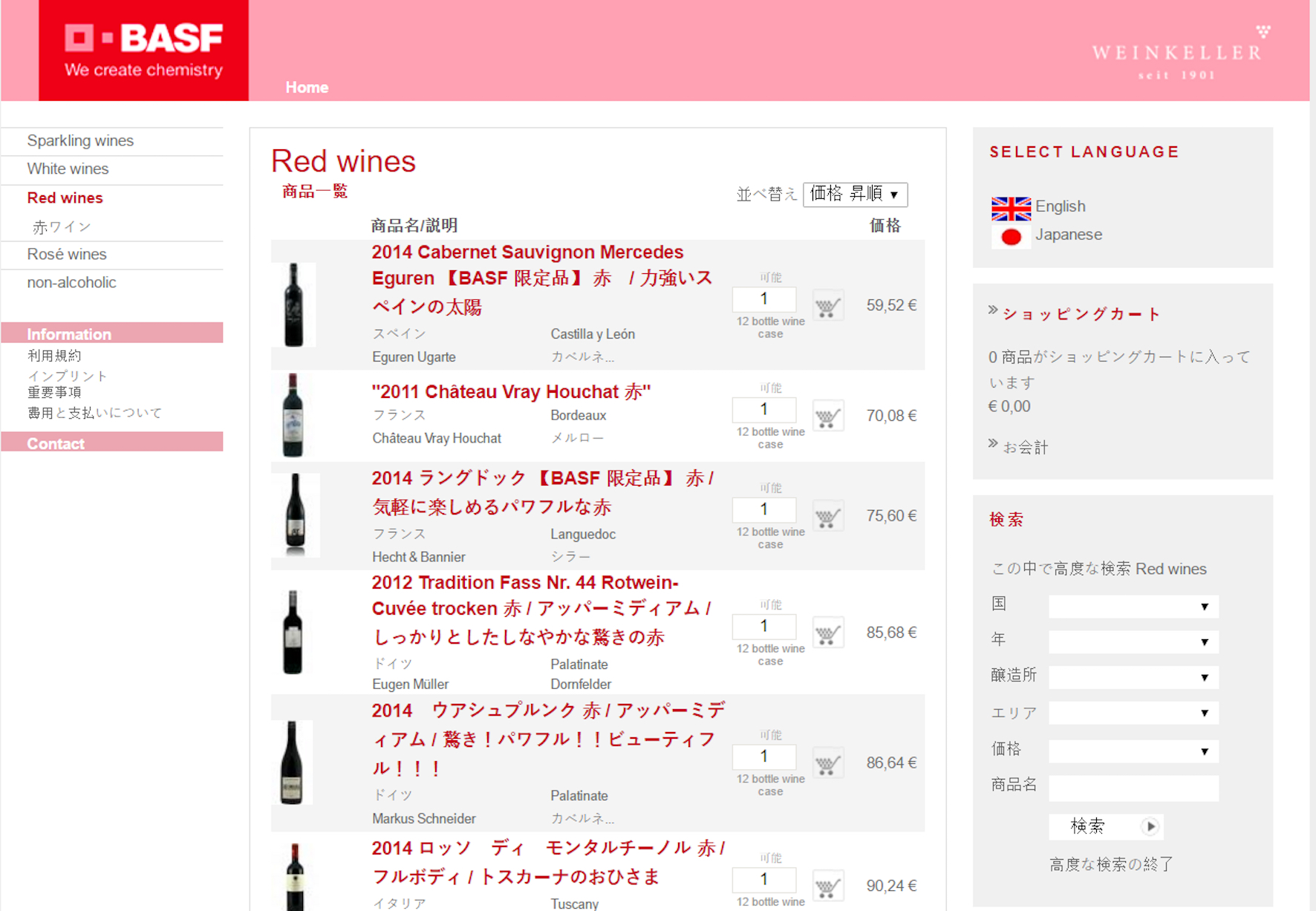This screenshot has width=1316, height=911.
Task: Expand the 価格 price filter dropdown
Action: coord(1133,751)
